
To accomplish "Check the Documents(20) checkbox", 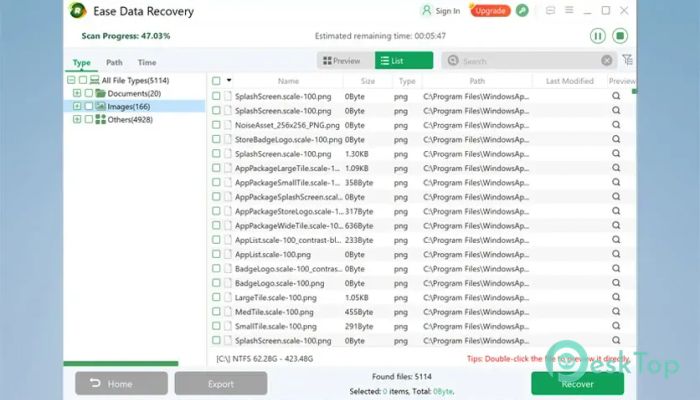I will tap(88, 93).
